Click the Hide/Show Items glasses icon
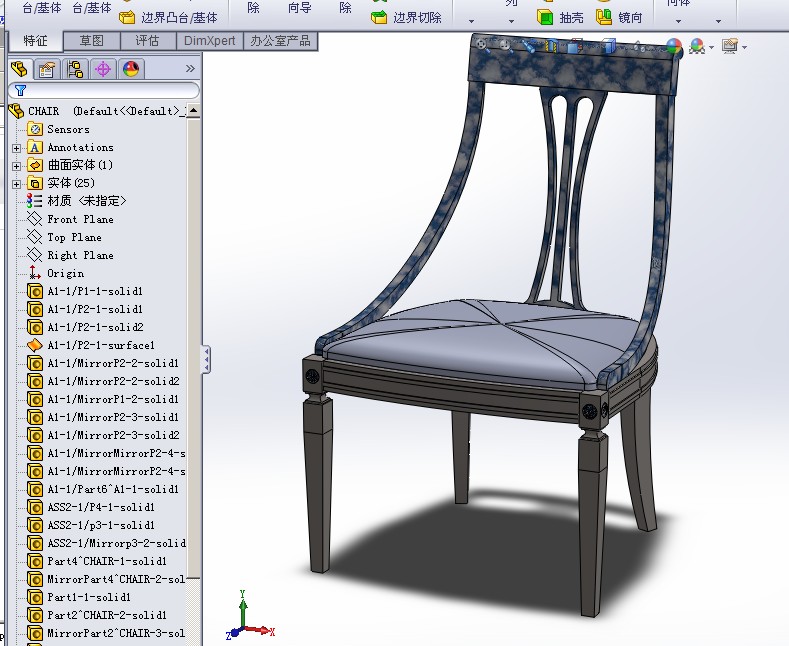This screenshot has height=646, width=789. coord(638,48)
